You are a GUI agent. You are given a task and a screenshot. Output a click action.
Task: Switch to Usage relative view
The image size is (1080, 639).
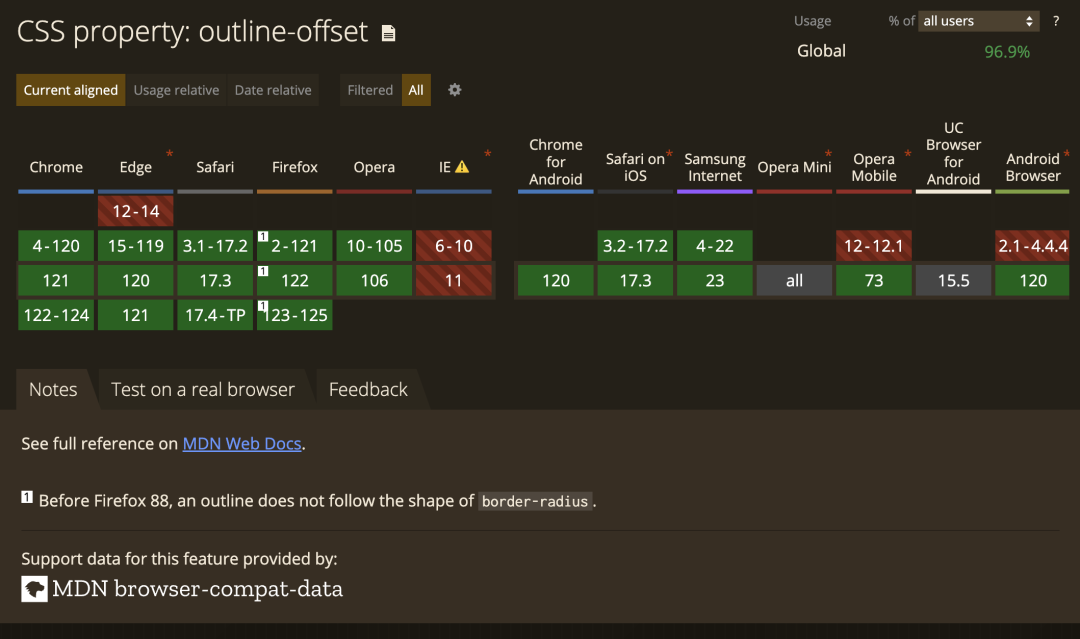[x=176, y=90]
